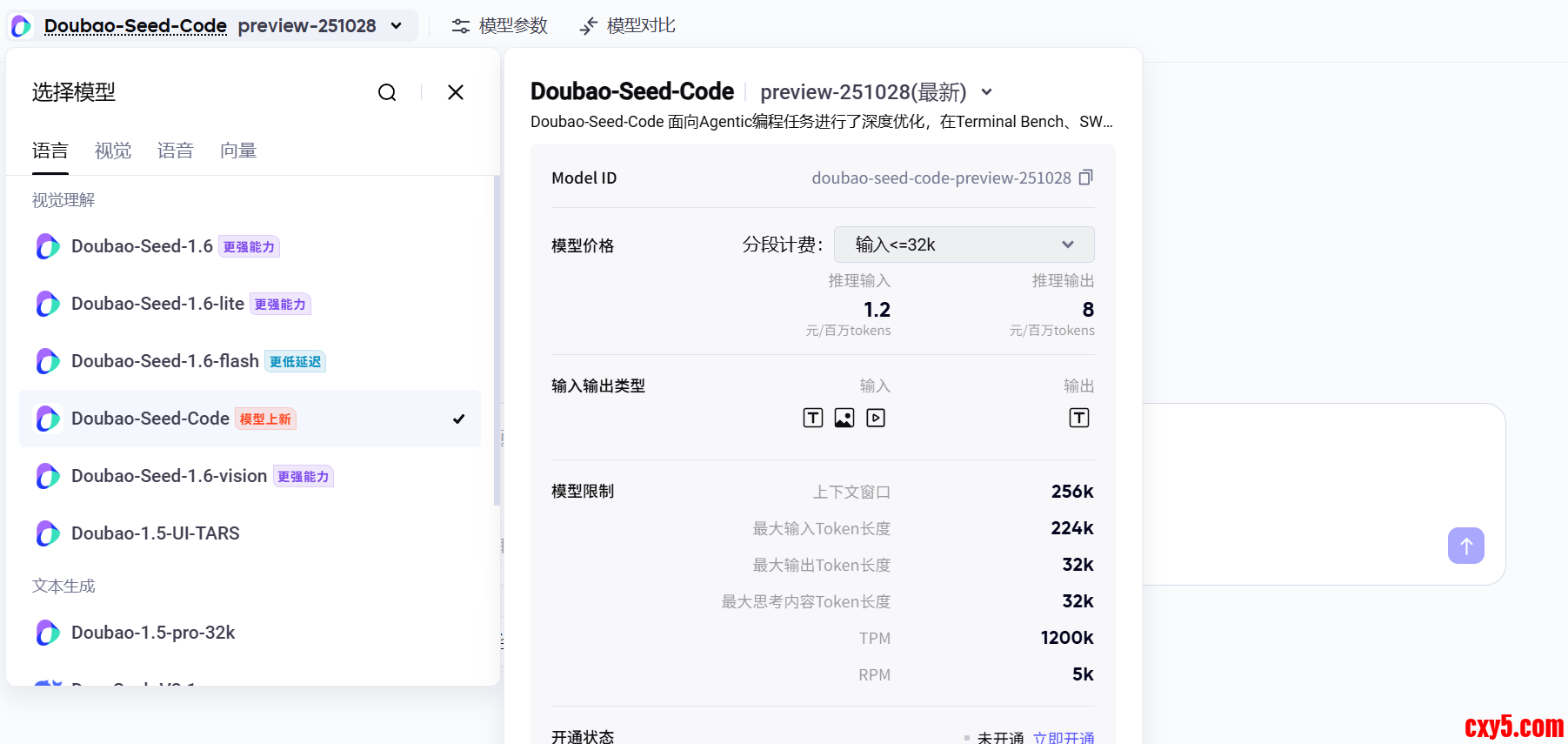Click the 256k context window value
The image size is (1568, 744).
click(x=1072, y=492)
